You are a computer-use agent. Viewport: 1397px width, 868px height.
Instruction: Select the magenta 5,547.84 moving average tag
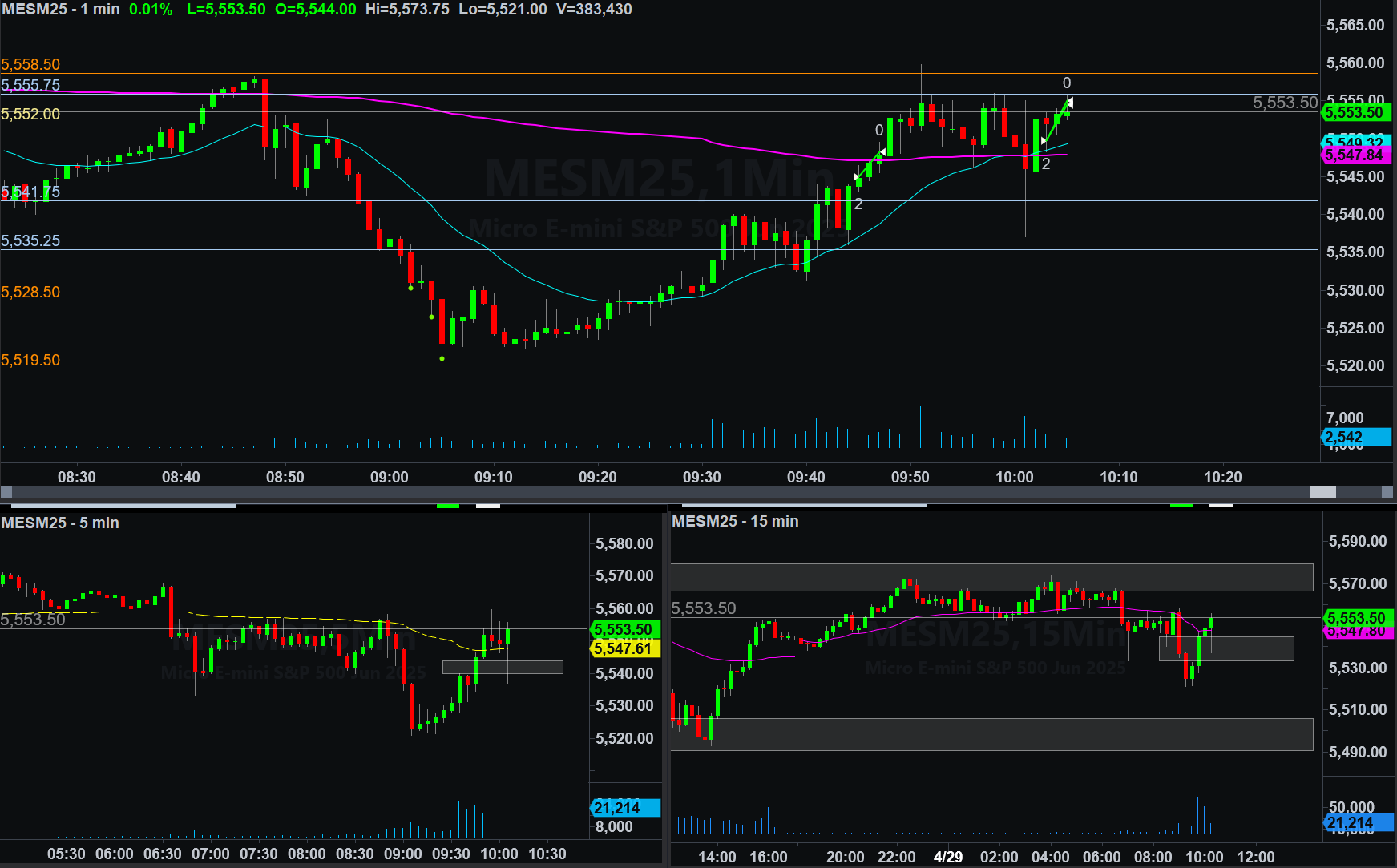pos(1355,155)
